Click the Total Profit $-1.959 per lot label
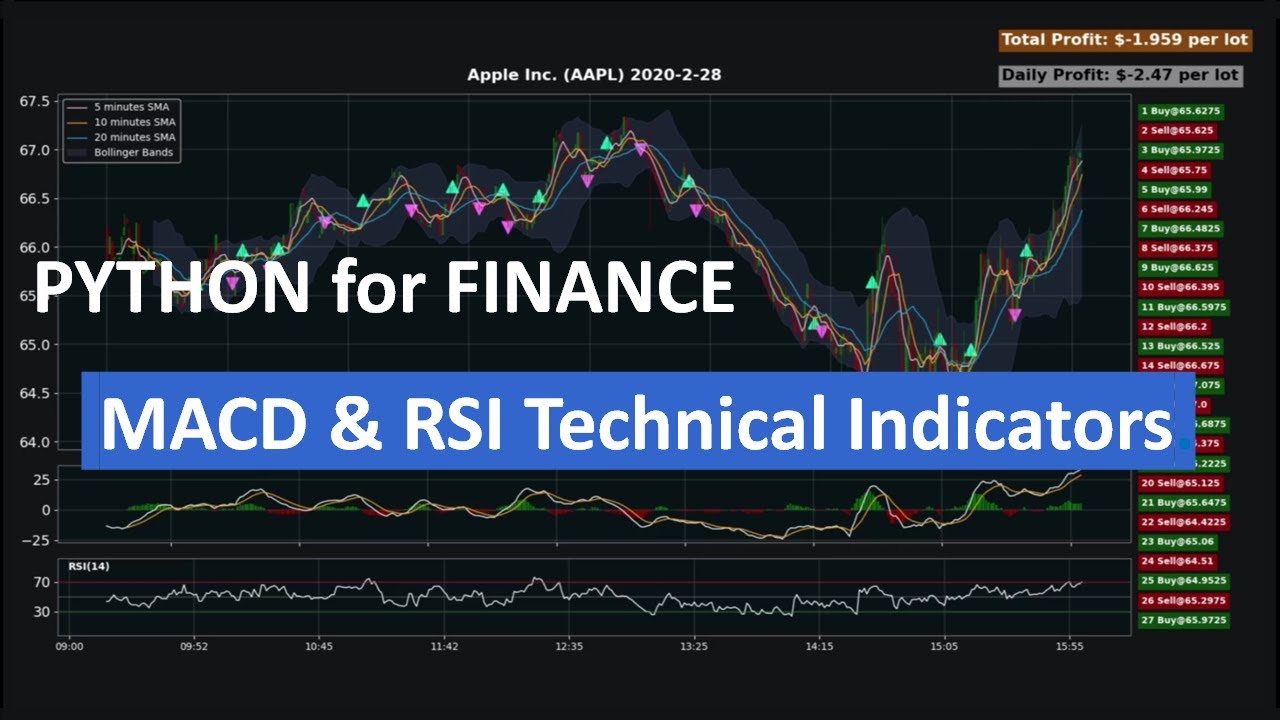The width and height of the screenshot is (1280, 720). (1125, 40)
